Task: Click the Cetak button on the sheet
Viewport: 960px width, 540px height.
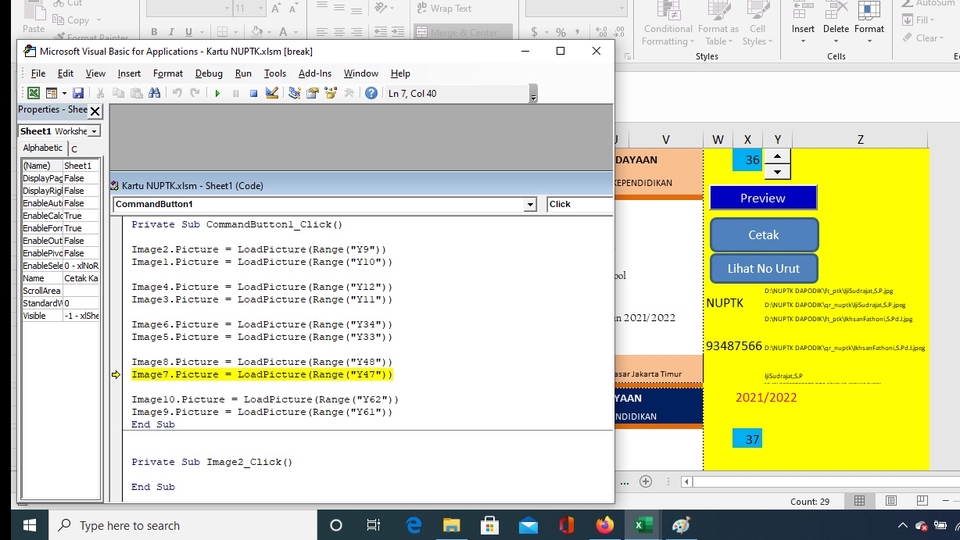Action: [x=763, y=235]
